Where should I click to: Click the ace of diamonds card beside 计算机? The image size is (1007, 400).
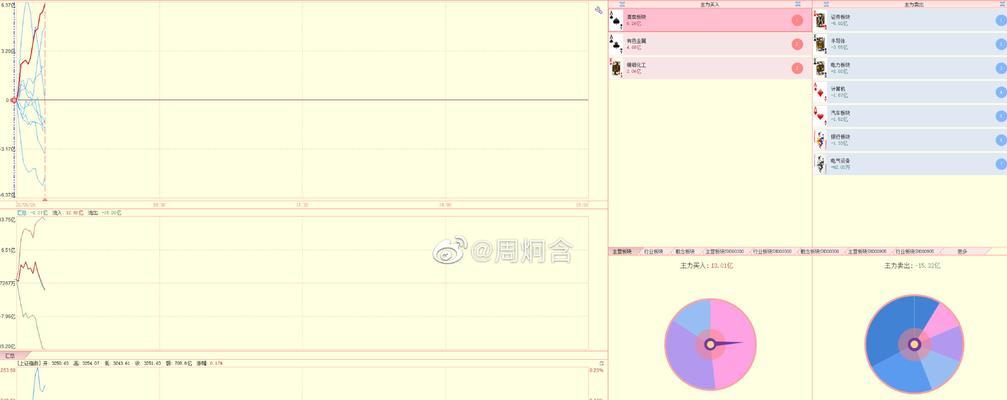tap(820, 92)
